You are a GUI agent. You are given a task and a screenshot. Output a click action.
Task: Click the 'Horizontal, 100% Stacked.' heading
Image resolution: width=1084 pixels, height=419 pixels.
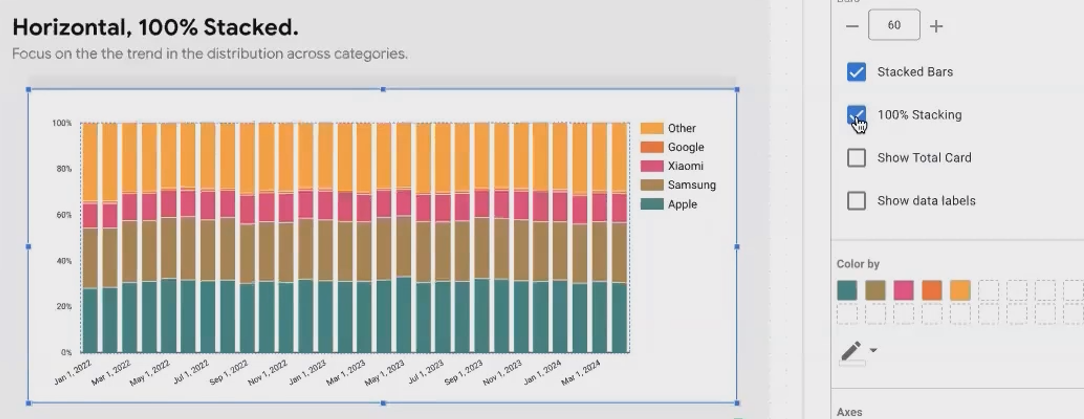coord(156,28)
